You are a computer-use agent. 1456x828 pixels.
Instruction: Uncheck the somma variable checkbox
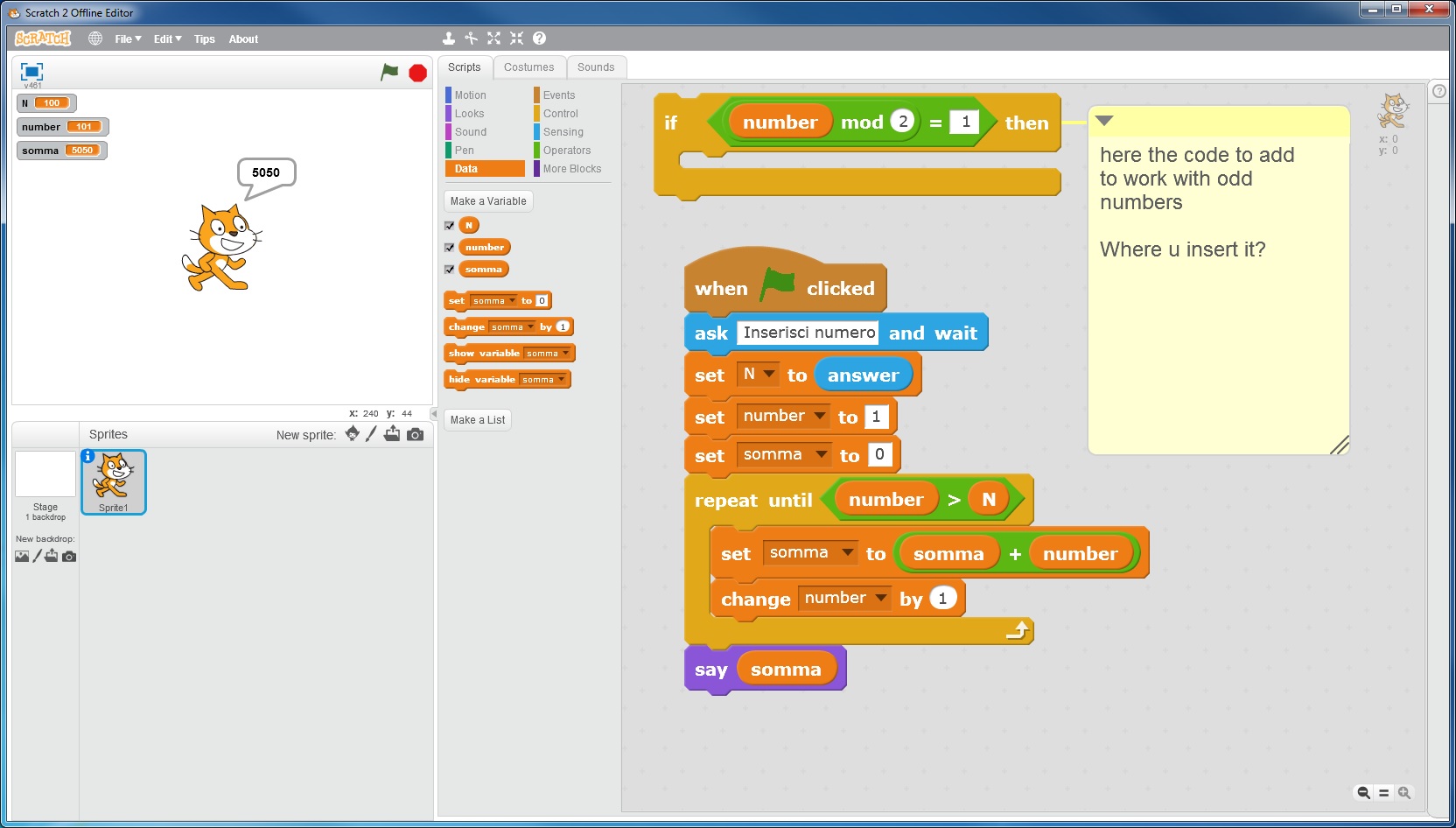point(450,270)
